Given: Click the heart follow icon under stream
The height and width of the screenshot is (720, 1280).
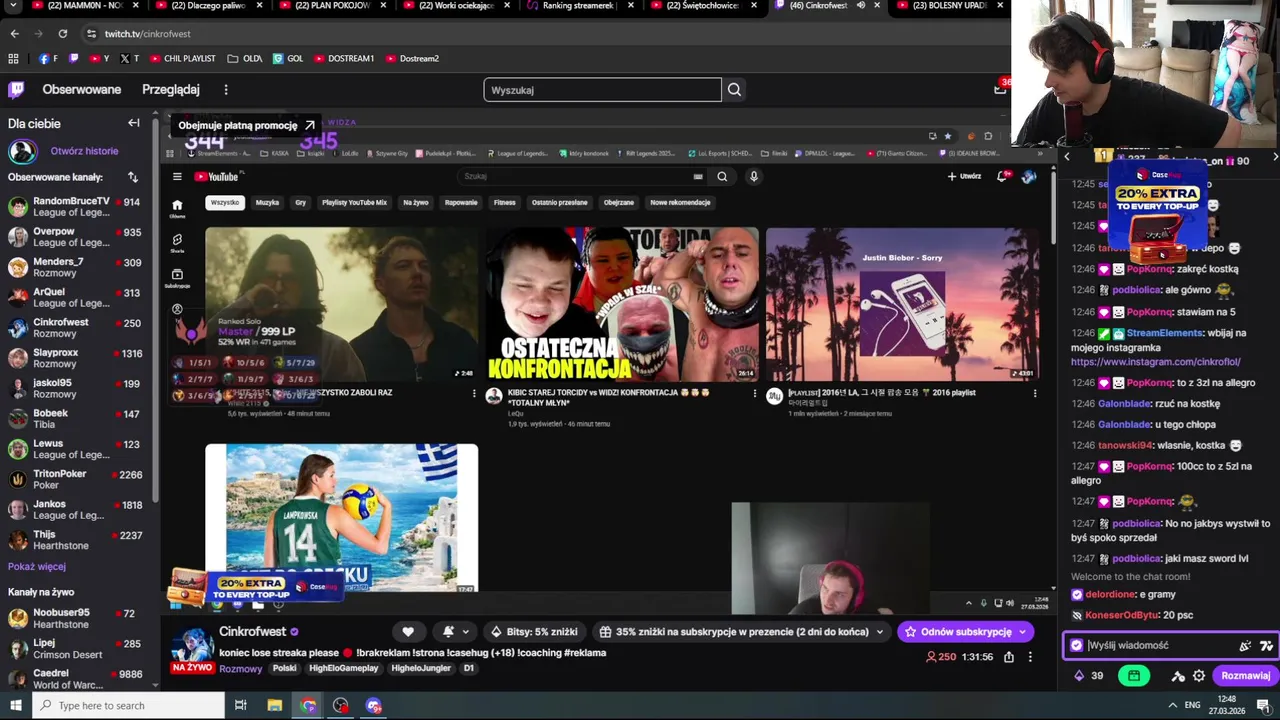Looking at the screenshot, I should click(408, 632).
